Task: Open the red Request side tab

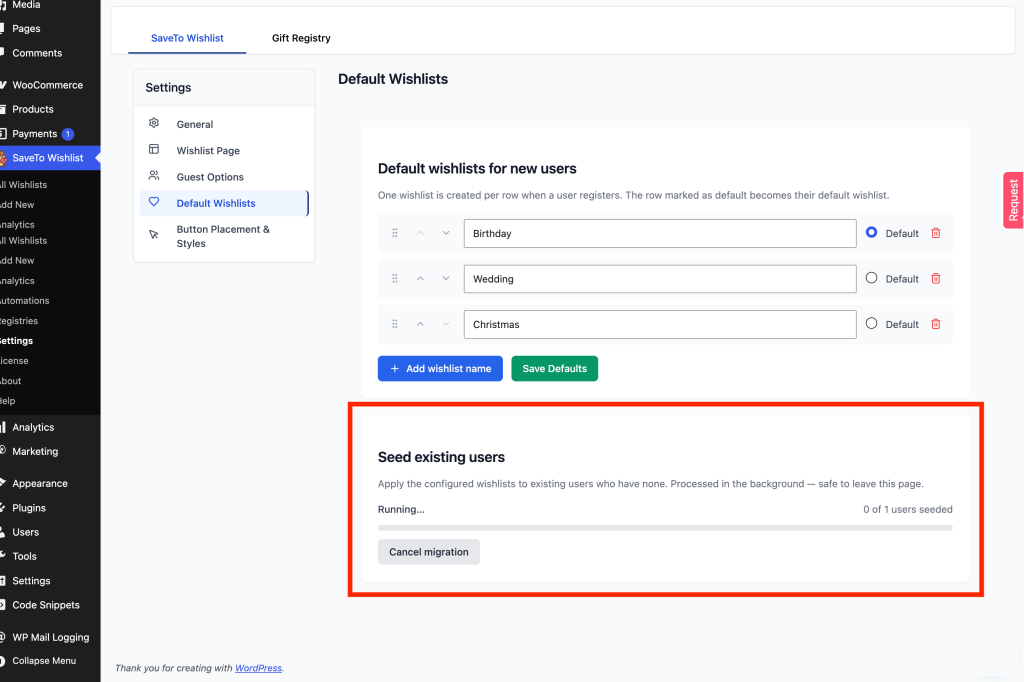Action: [x=1013, y=200]
